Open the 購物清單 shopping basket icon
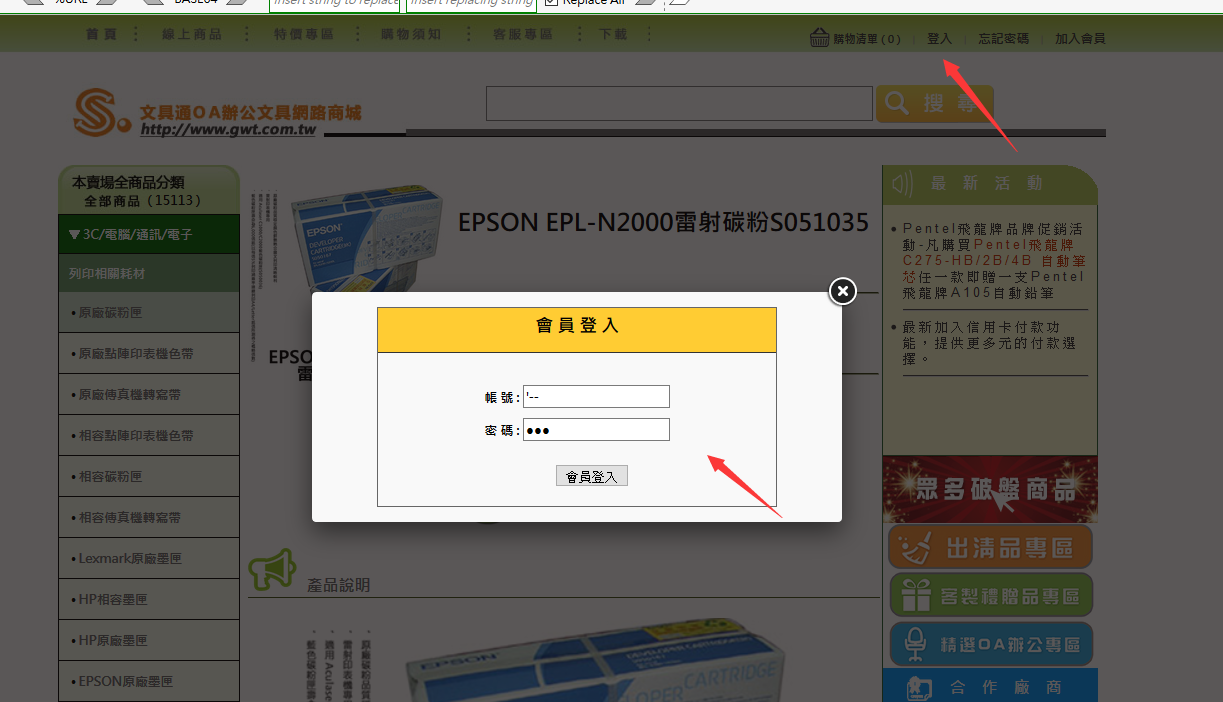Image resolution: width=1223 pixels, height=702 pixels. 820,38
